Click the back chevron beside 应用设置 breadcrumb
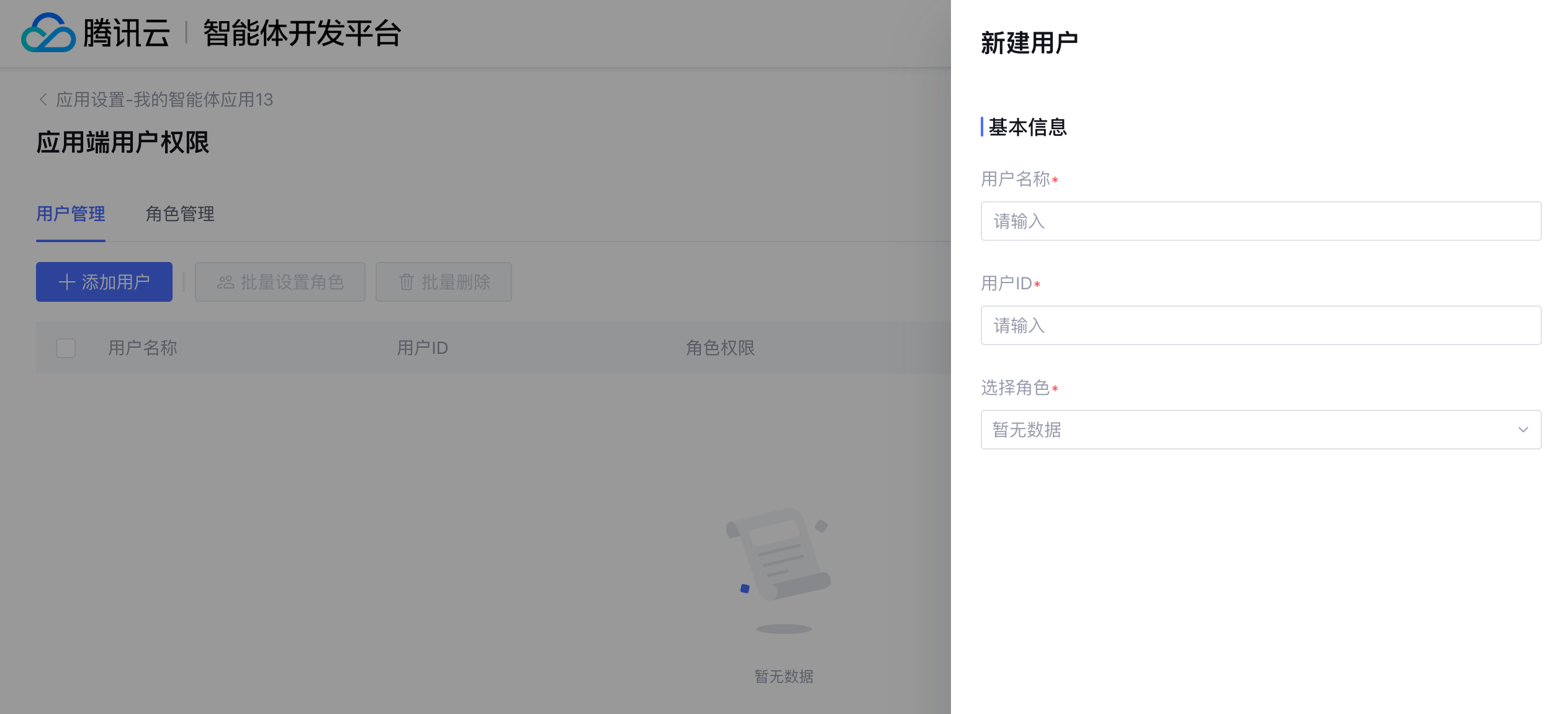The image size is (1568, 714). click(43, 99)
